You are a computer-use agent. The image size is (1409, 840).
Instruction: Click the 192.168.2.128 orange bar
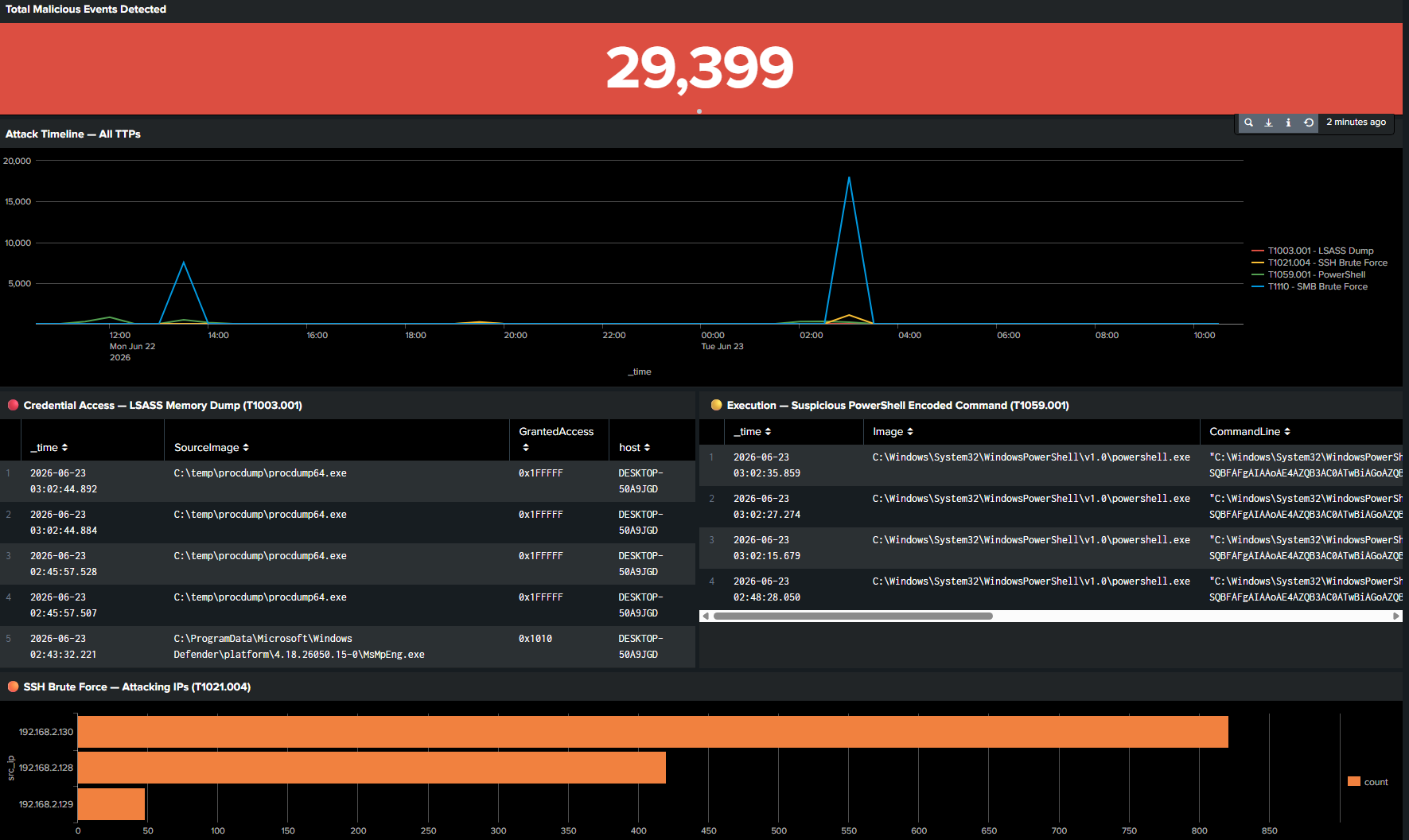(x=372, y=768)
